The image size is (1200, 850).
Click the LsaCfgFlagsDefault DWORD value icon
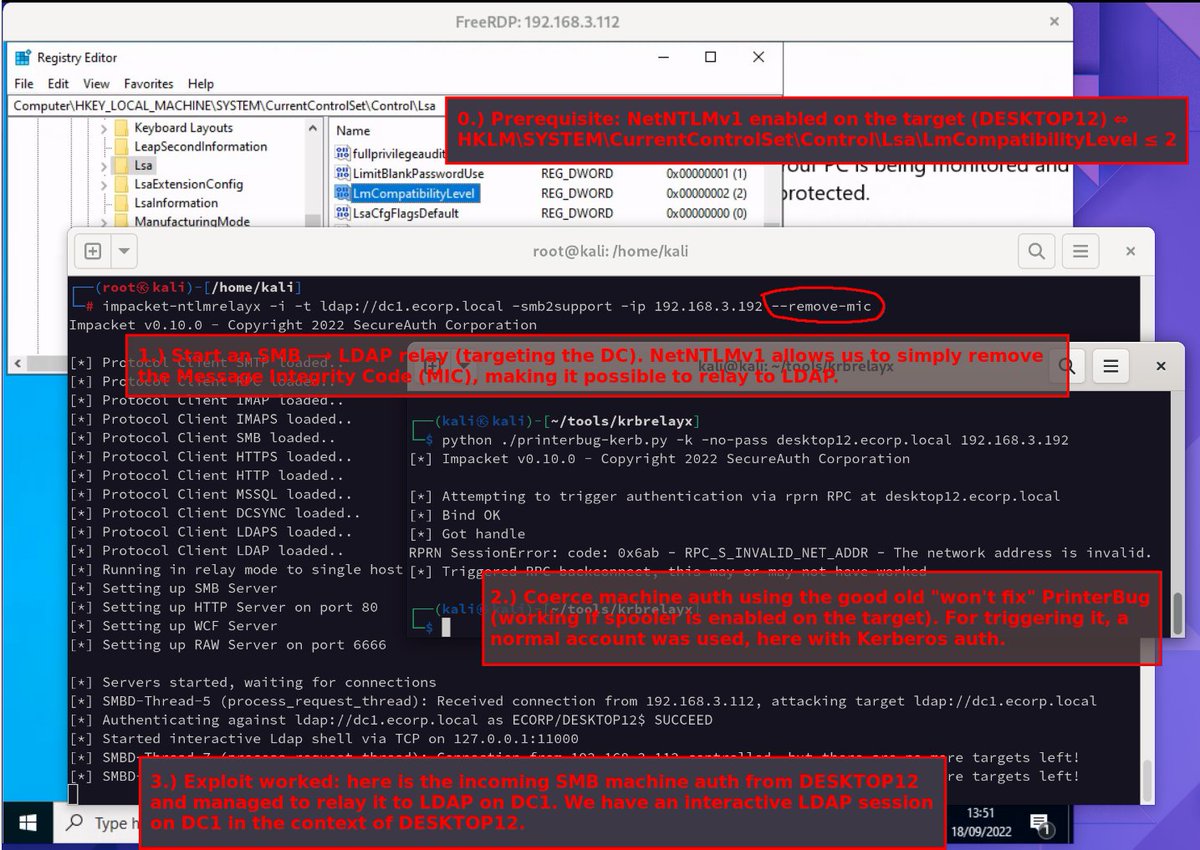pos(342,213)
